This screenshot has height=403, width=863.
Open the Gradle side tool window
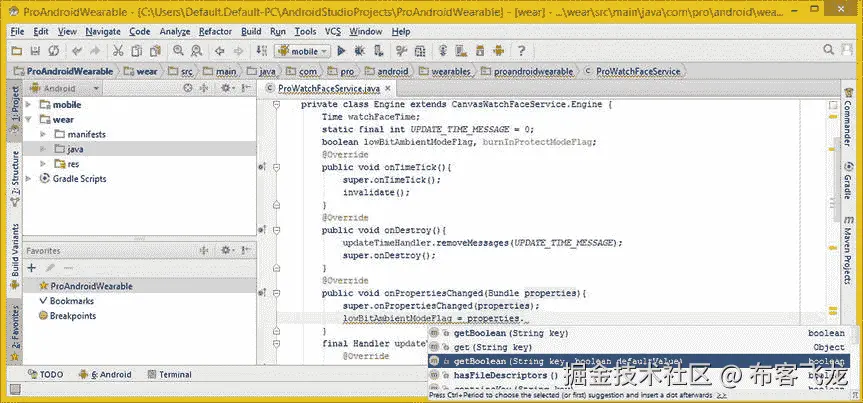(x=848, y=180)
